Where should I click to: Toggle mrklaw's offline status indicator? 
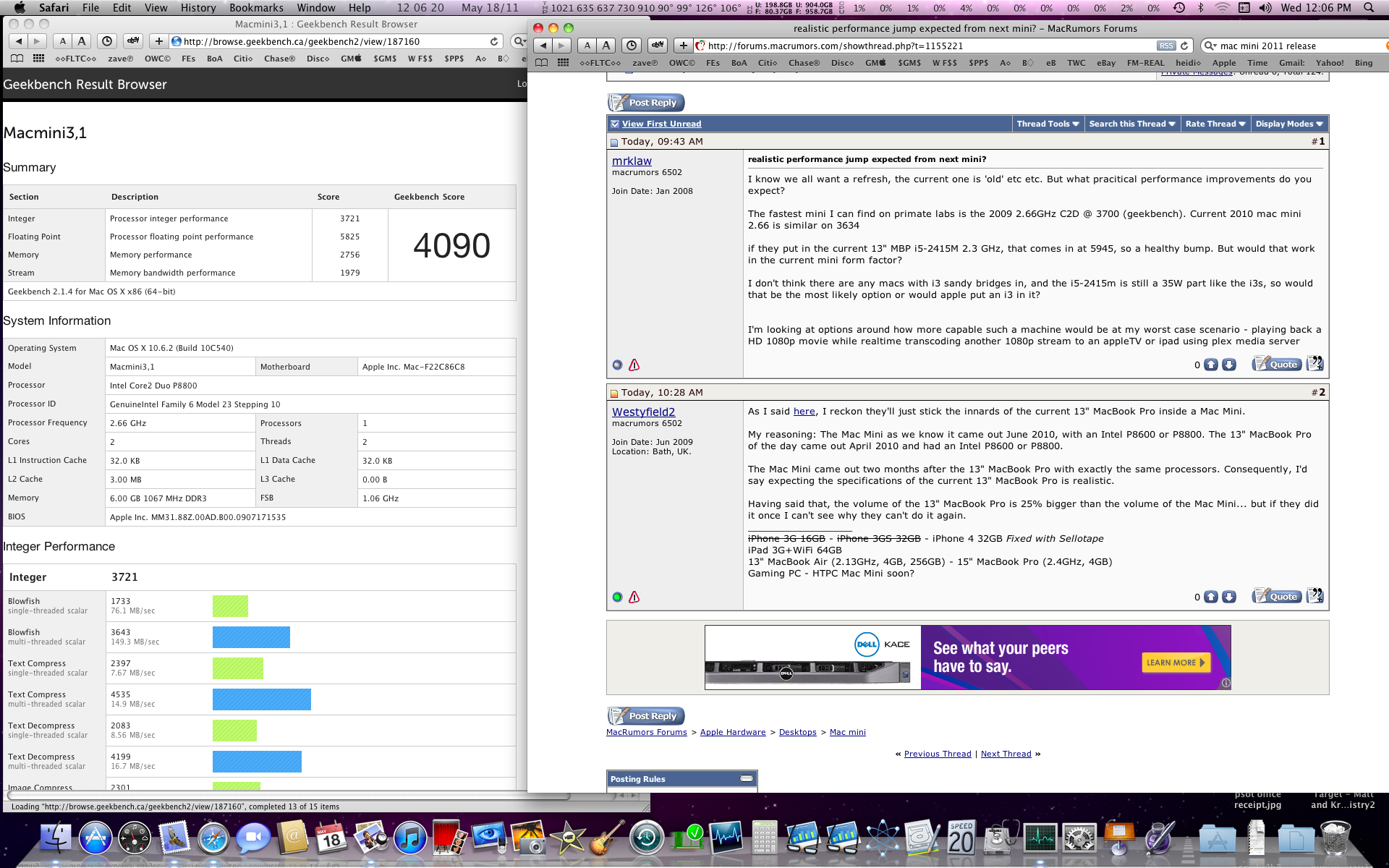click(x=617, y=365)
